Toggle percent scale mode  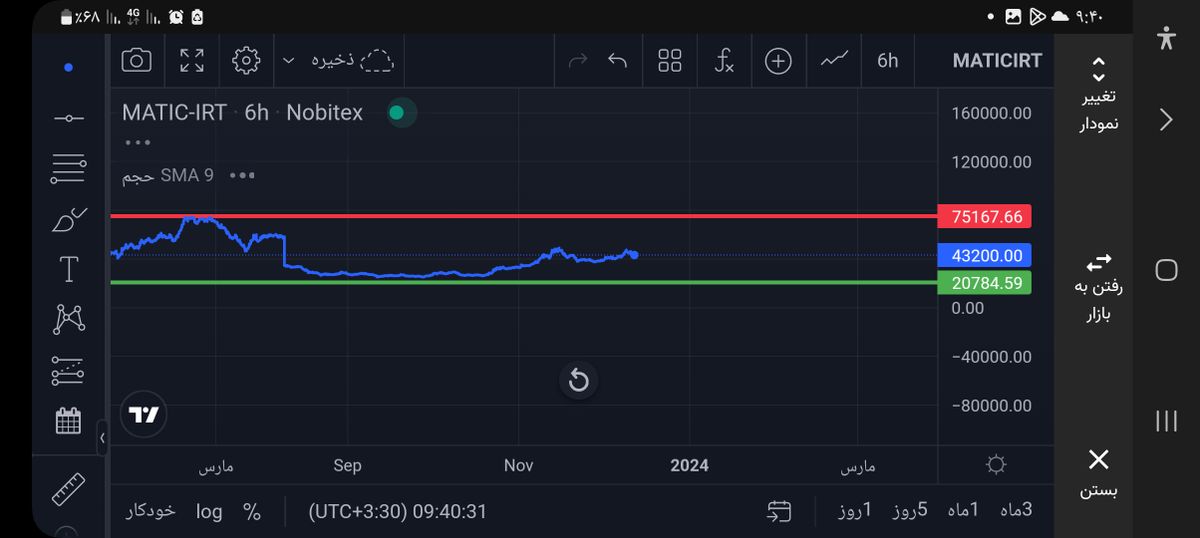pyautogui.click(x=252, y=511)
